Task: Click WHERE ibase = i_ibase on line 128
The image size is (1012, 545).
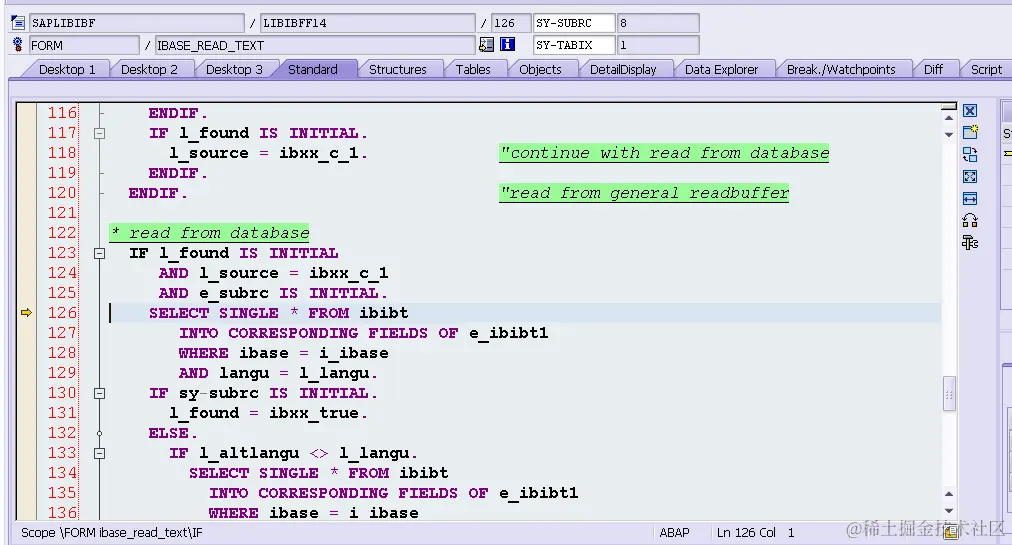Action: 284,353
